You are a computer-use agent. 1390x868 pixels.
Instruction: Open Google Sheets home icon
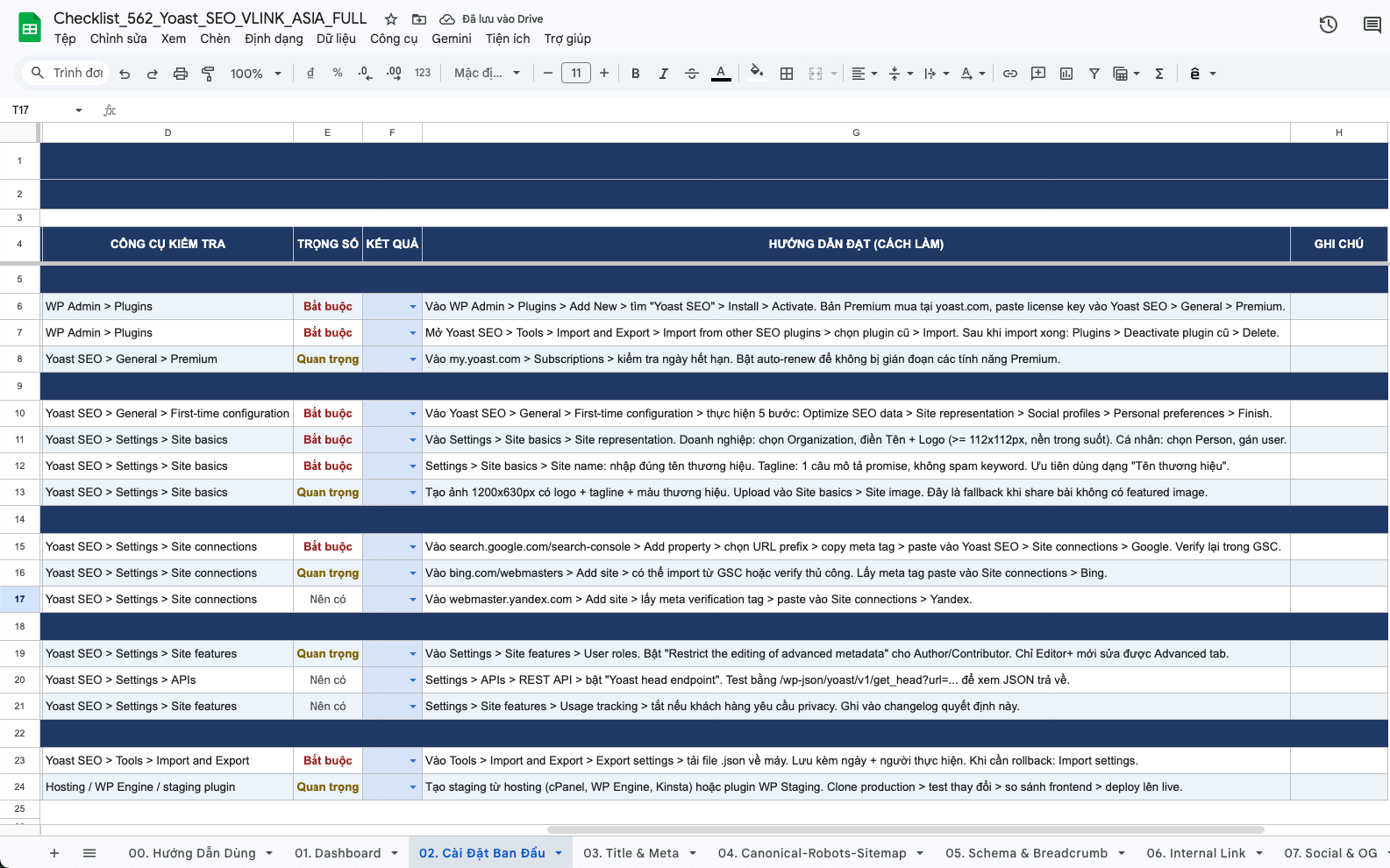tap(30, 28)
